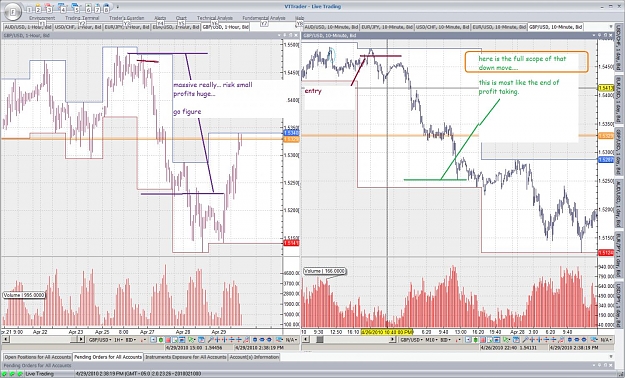The height and width of the screenshot is (378, 625).
Task: Open the Fundamental Analysis menu
Action: tap(264, 18)
